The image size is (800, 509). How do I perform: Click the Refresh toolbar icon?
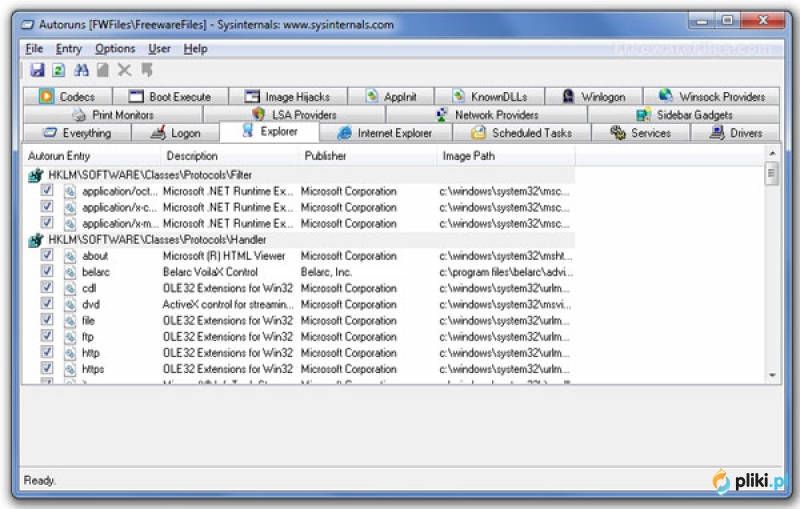pyautogui.click(x=59, y=70)
